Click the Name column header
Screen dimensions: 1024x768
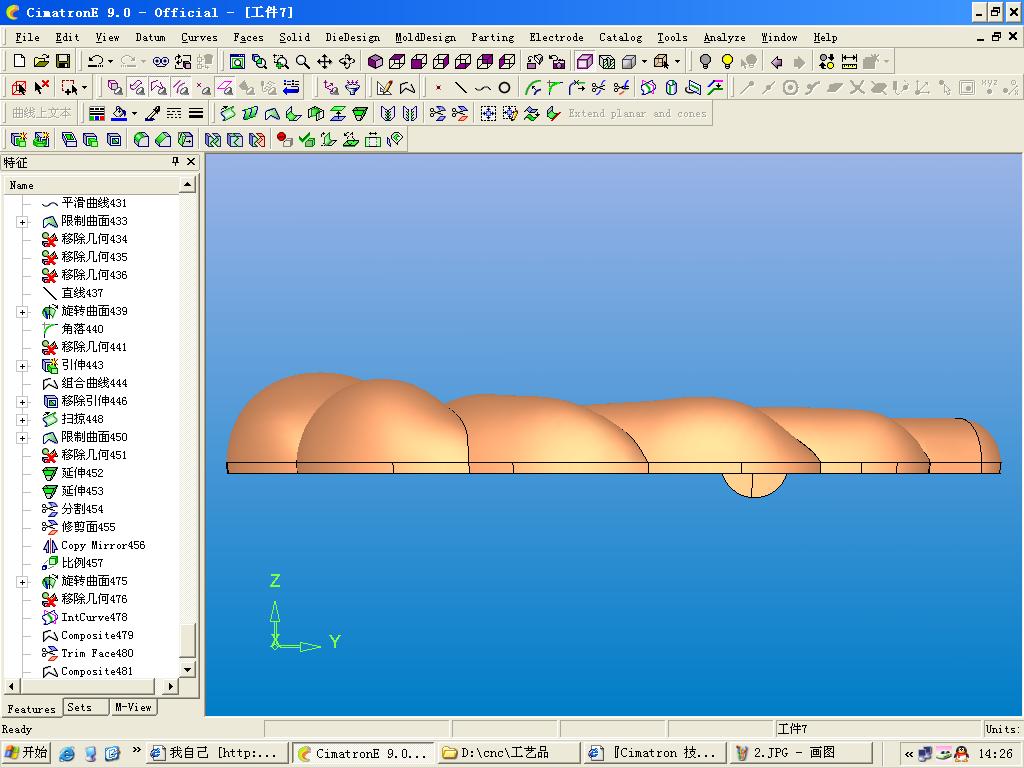click(x=91, y=185)
